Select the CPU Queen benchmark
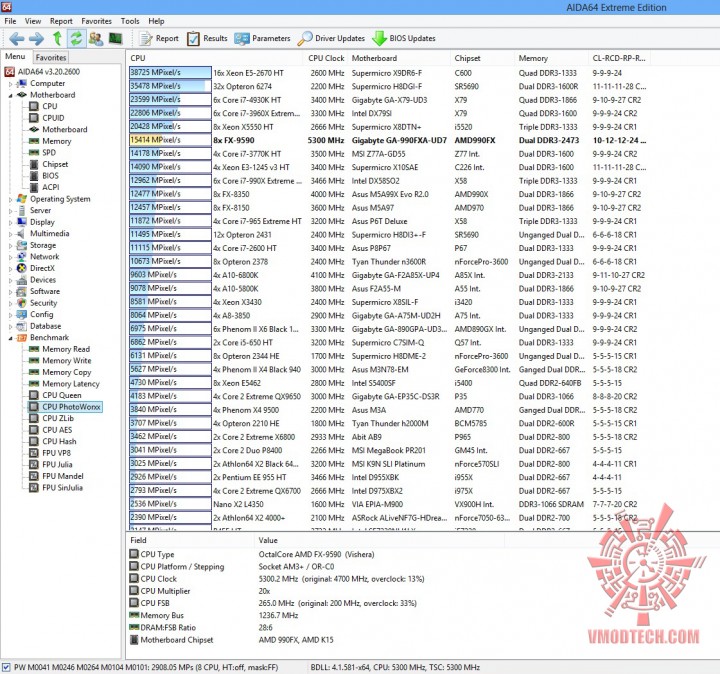720x674 pixels. point(55,395)
